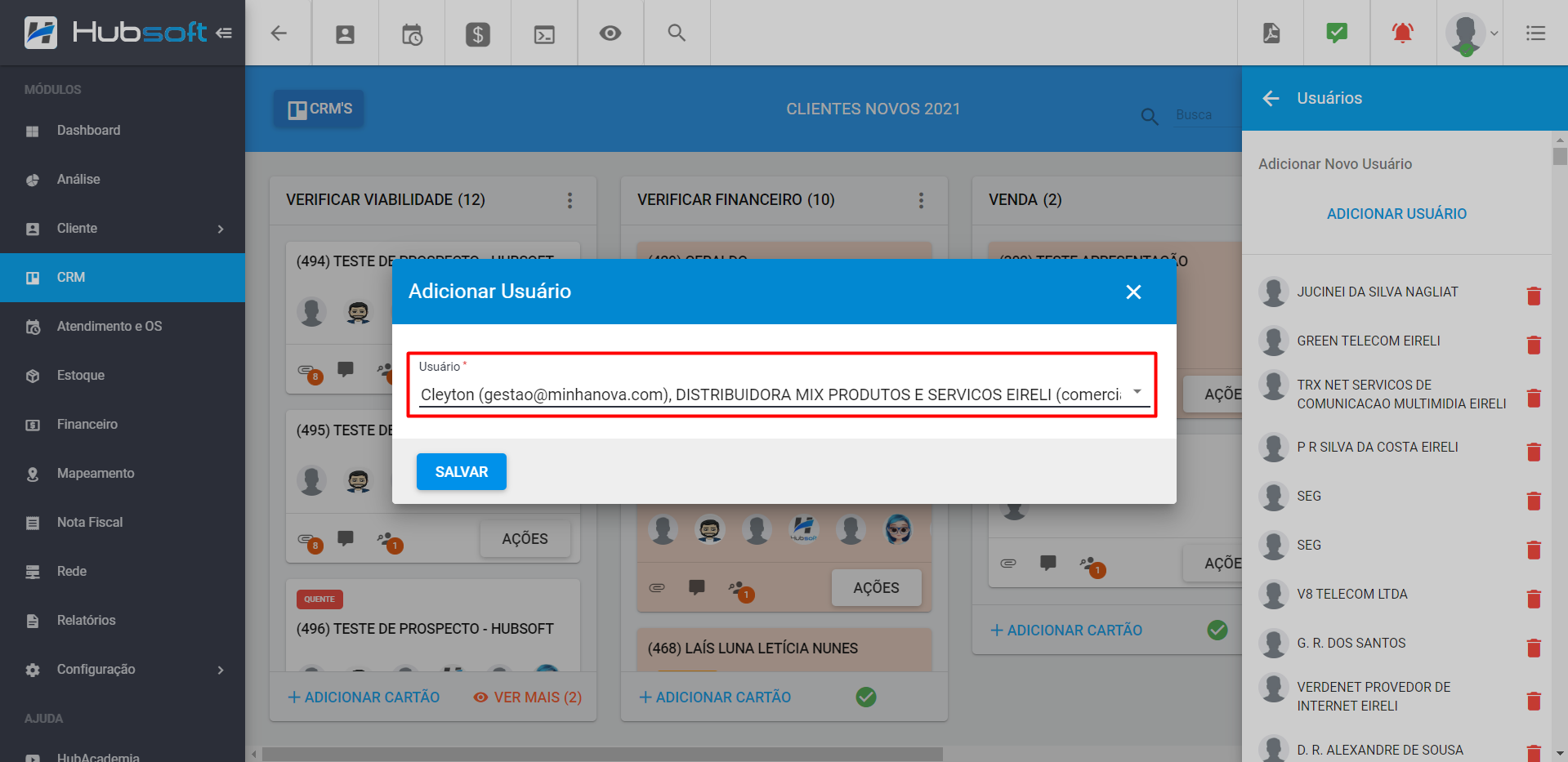Delete user VERDENET PROVEDOR DE INTERNET

point(1534,701)
